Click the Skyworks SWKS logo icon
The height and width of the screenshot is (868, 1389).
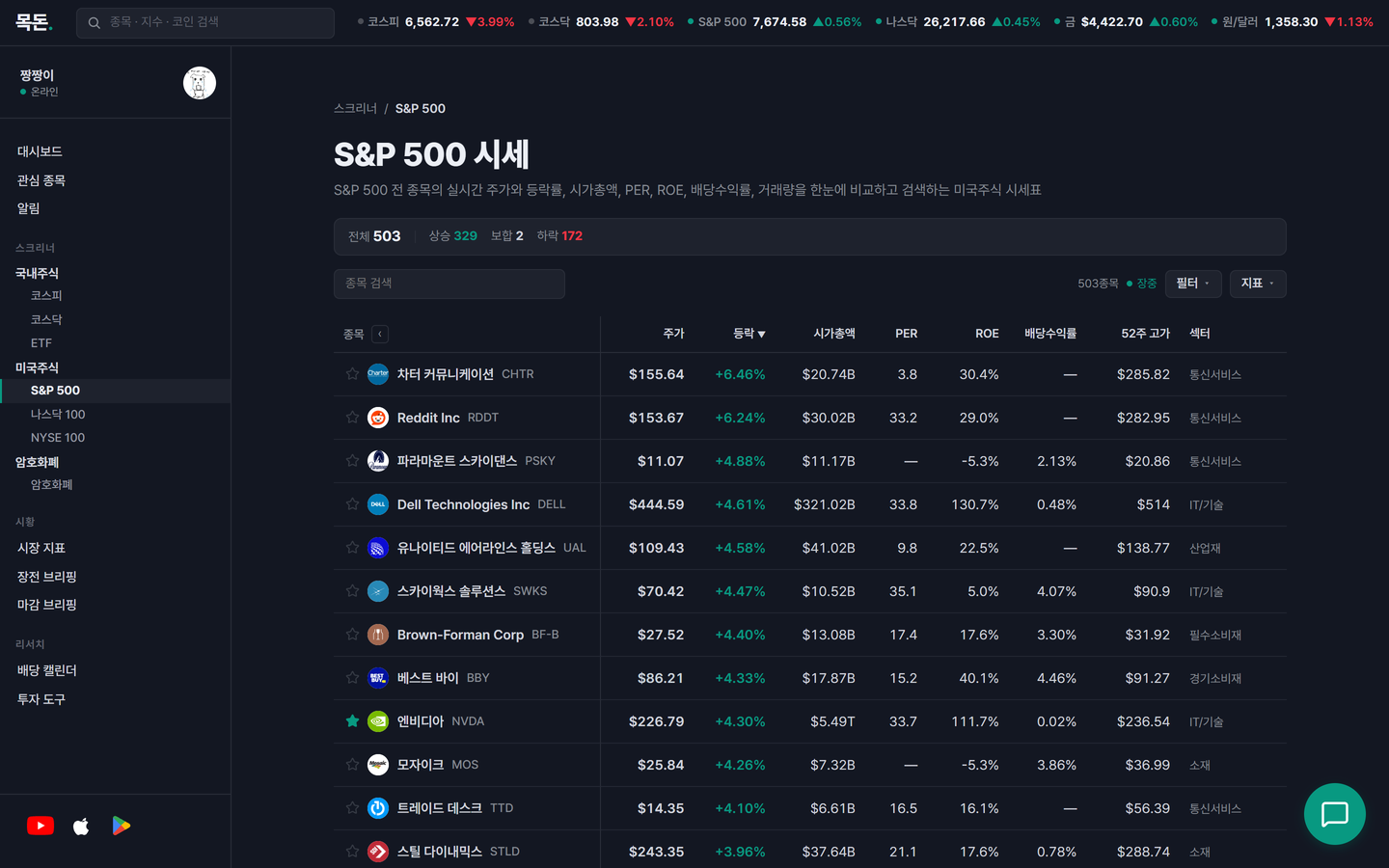click(x=378, y=591)
